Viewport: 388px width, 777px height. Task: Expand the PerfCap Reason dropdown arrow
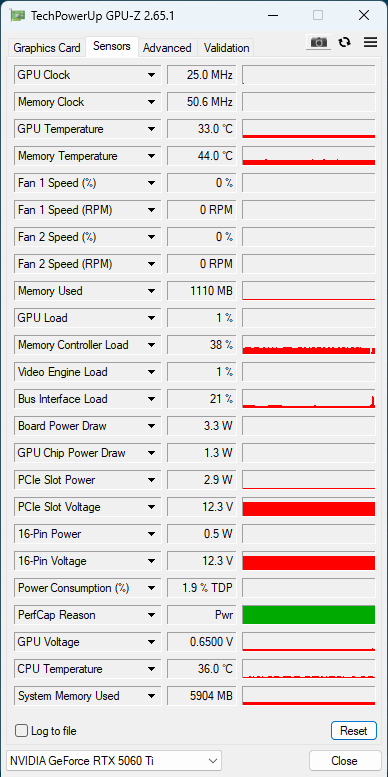151,615
